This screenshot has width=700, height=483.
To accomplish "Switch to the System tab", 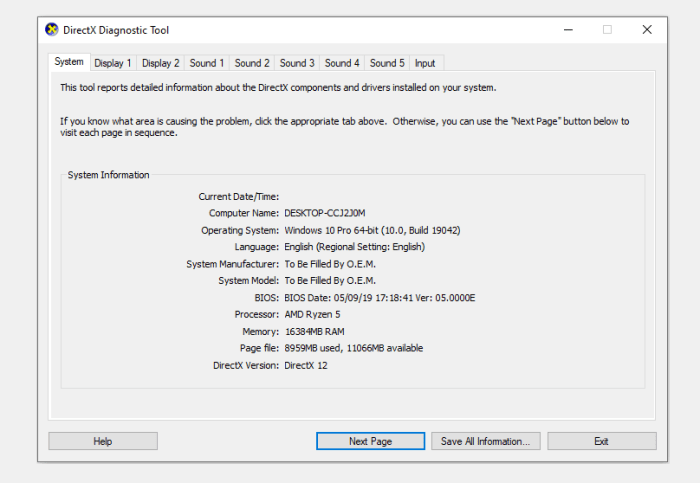I will 69,62.
